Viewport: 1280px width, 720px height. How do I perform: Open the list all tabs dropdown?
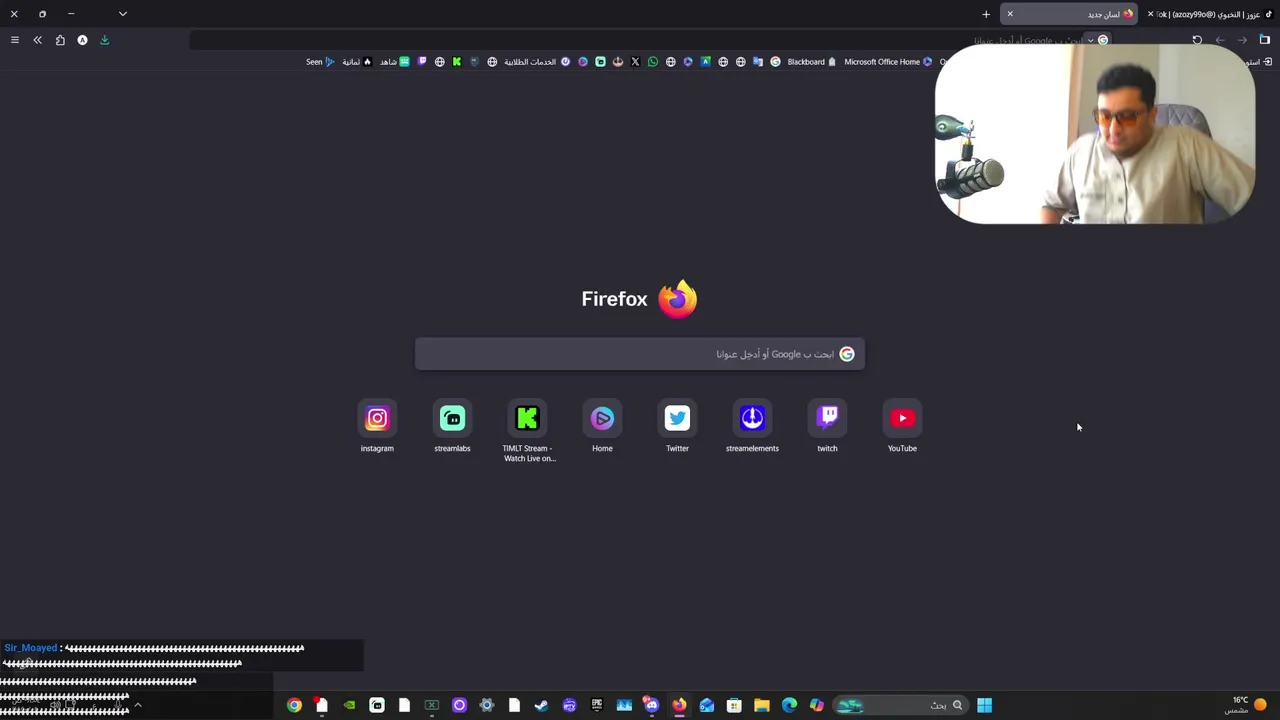(122, 14)
